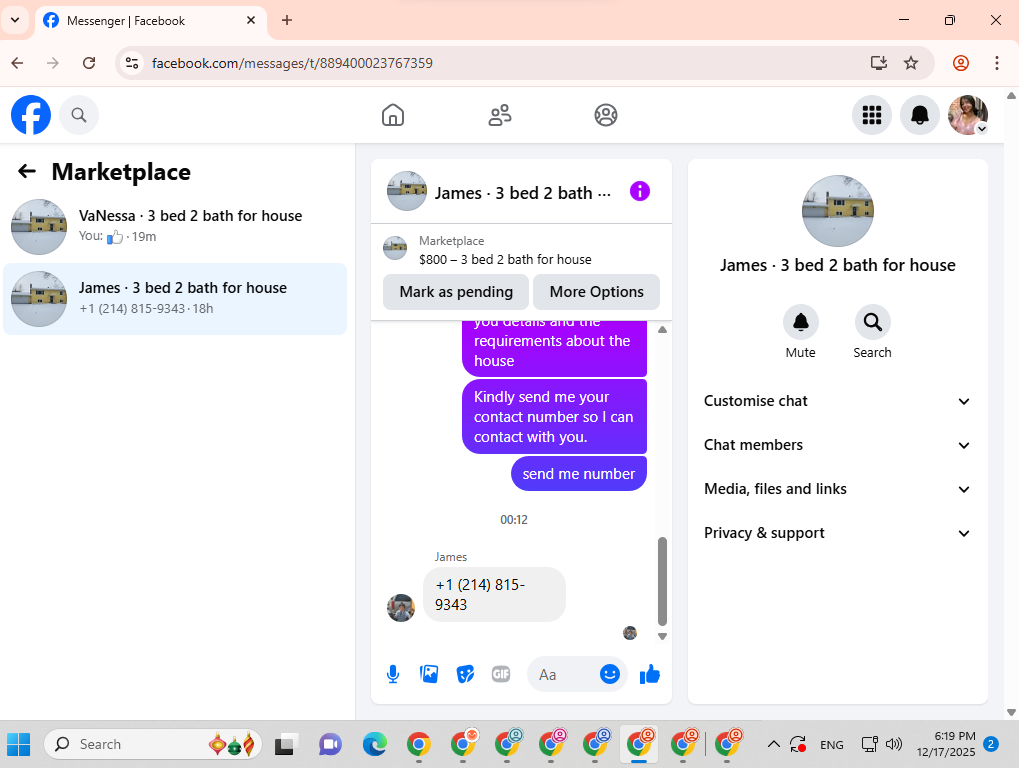The width and height of the screenshot is (1019, 768).
Task: Send a thumbs-up like
Action: click(650, 674)
